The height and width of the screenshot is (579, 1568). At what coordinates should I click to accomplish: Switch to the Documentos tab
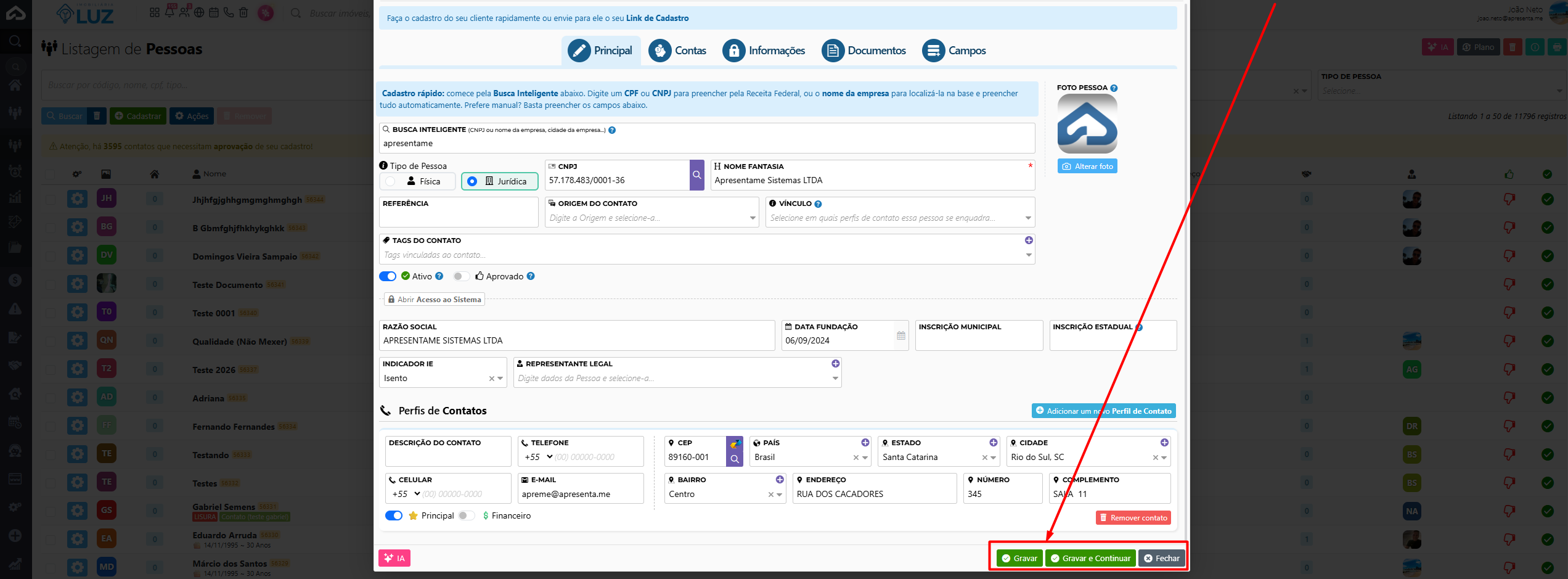pyautogui.click(x=864, y=51)
